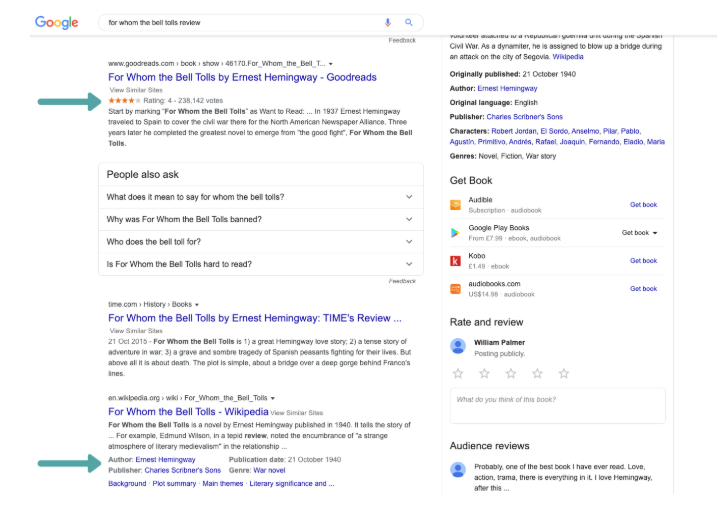Screen dimensions: 717x517
Task: Click Feedback below the search bar
Action: [402, 41]
